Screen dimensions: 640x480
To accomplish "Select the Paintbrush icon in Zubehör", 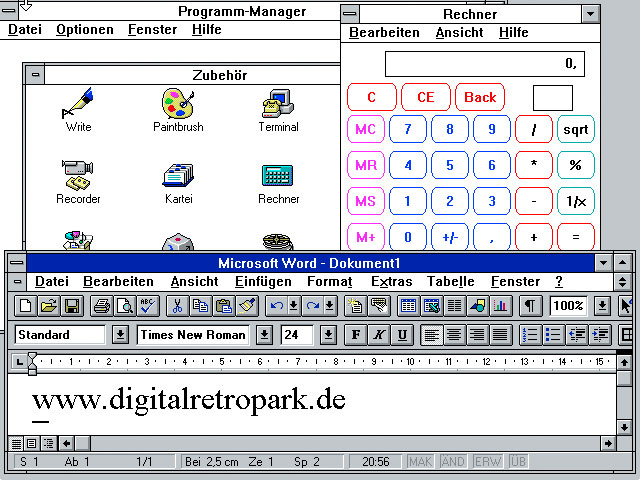I will (178, 110).
